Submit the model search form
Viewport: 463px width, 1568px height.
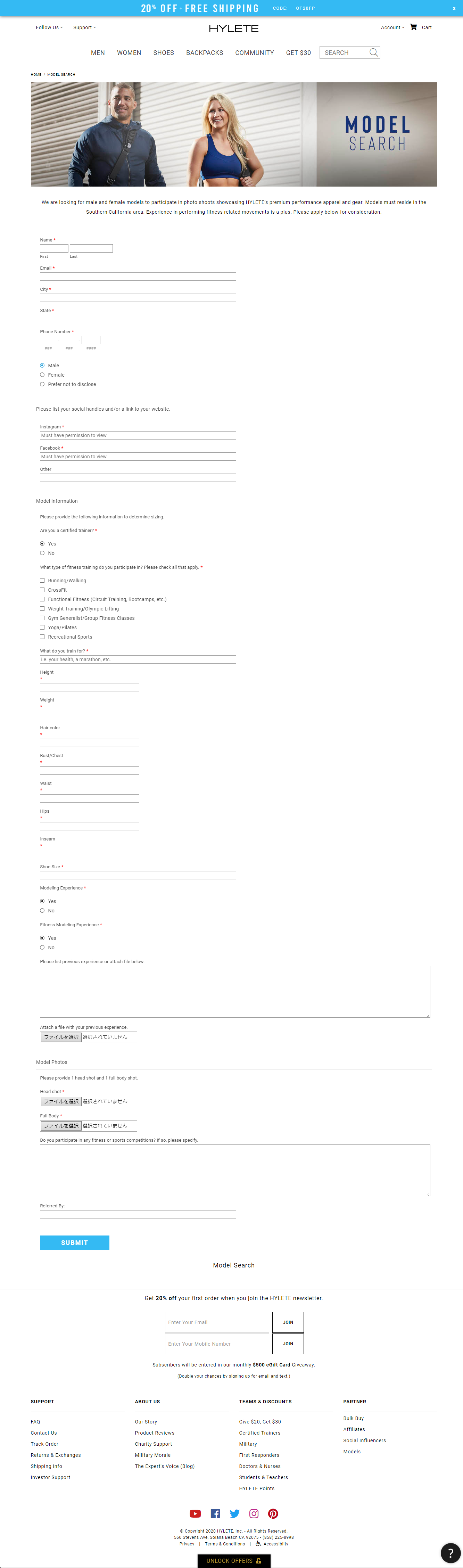click(x=74, y=1242)
